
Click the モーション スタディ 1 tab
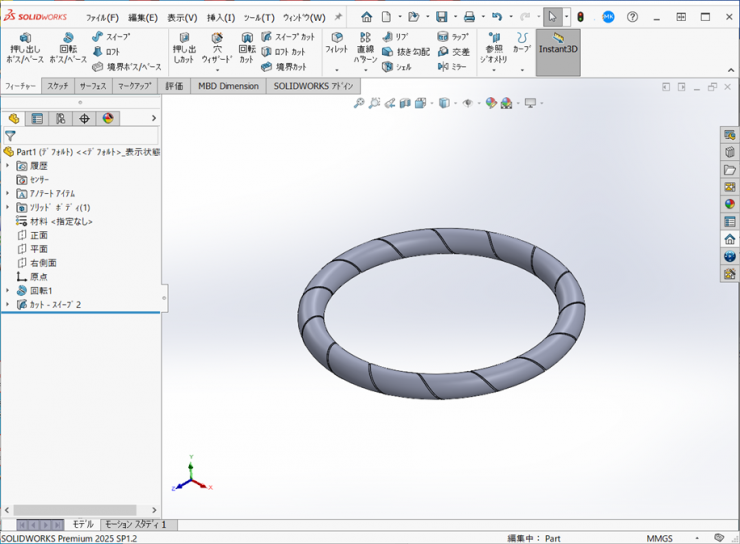coord(136,524)
